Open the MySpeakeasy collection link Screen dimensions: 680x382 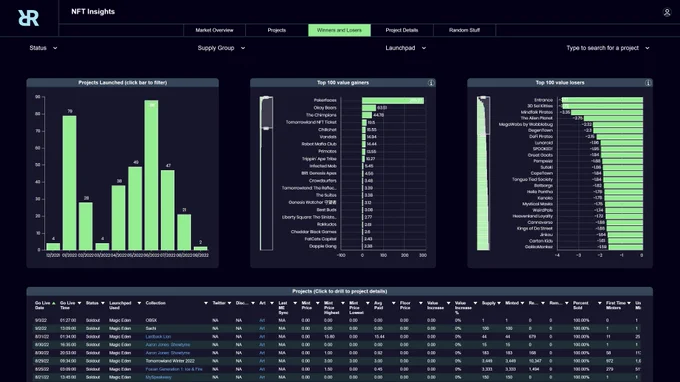pos(158,377)
